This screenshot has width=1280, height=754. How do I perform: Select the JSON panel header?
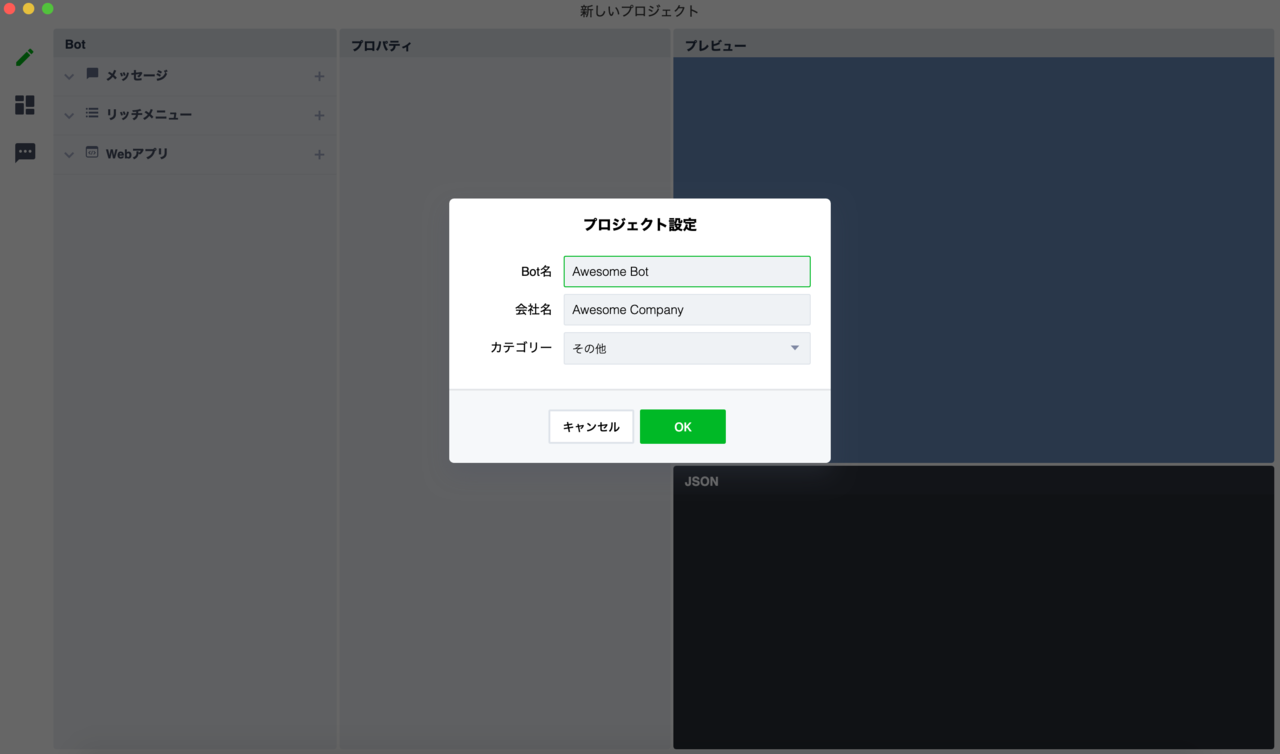(x=702, y=481)
